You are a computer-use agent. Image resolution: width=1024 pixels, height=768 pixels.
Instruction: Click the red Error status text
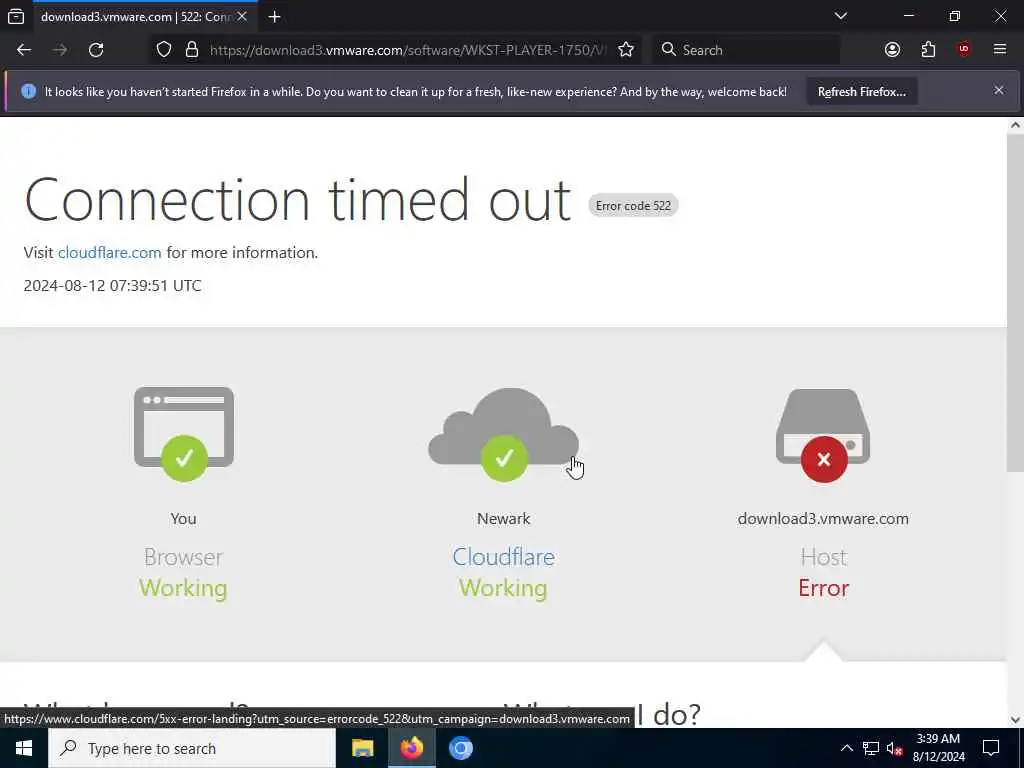[x=824, y=588]
